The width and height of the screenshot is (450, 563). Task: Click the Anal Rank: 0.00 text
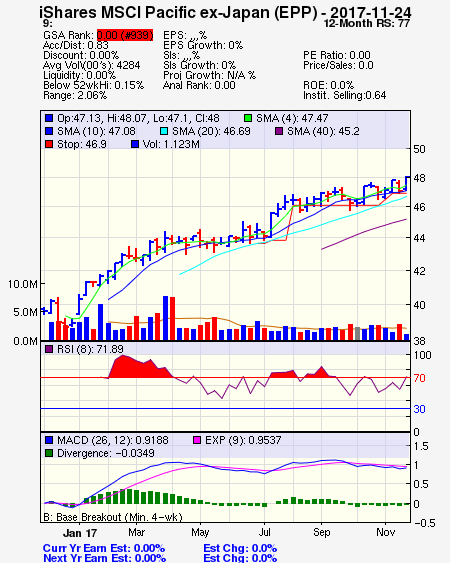coord(199,85)
